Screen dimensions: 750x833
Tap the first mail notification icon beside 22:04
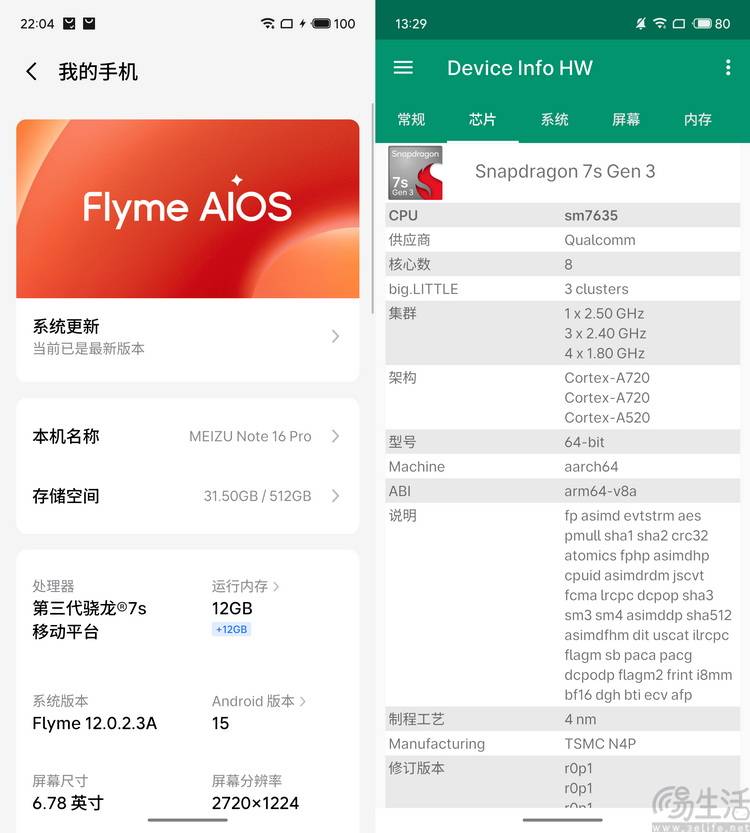click(69, 23)
